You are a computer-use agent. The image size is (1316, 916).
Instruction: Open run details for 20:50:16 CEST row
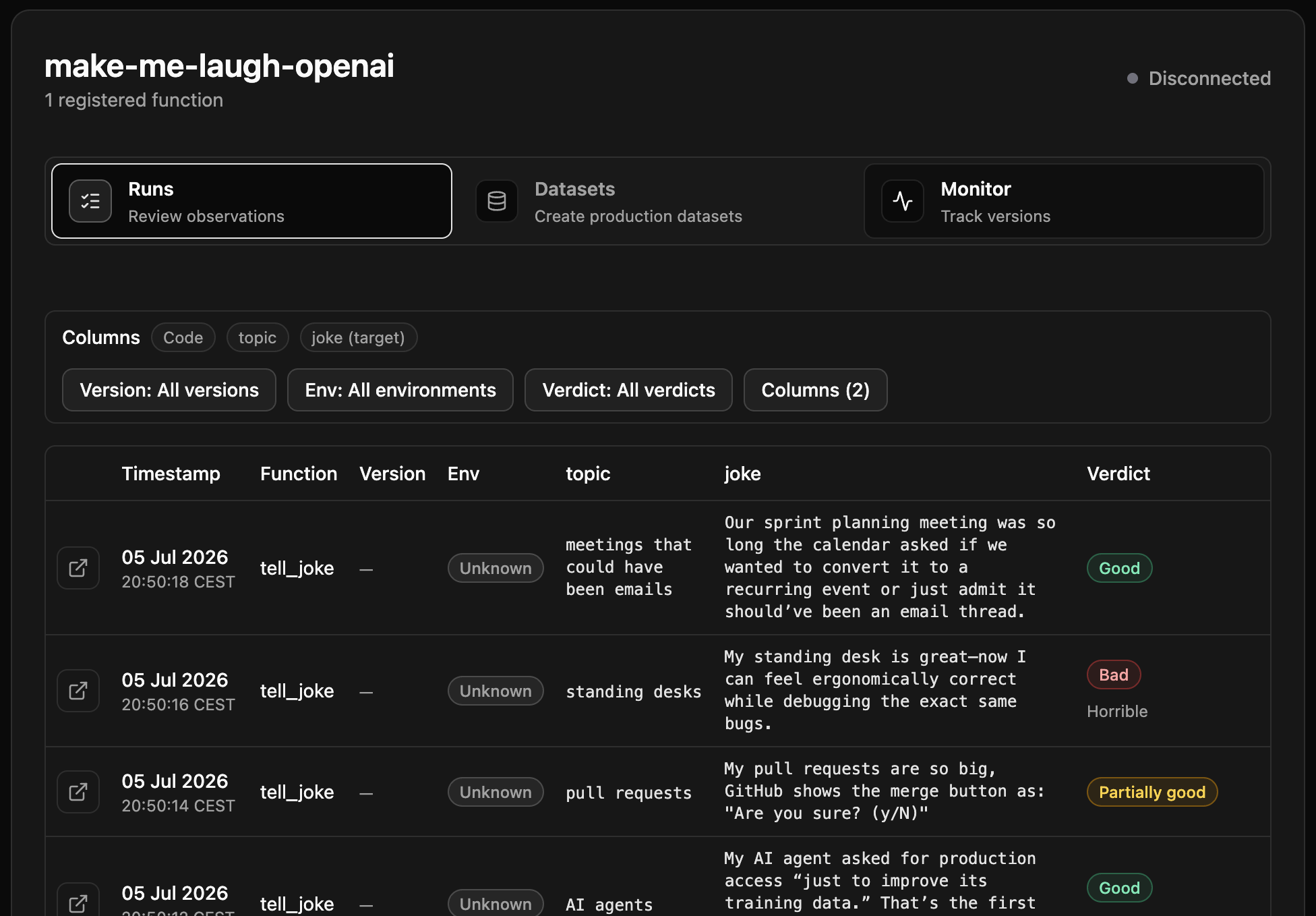[78, 691]
